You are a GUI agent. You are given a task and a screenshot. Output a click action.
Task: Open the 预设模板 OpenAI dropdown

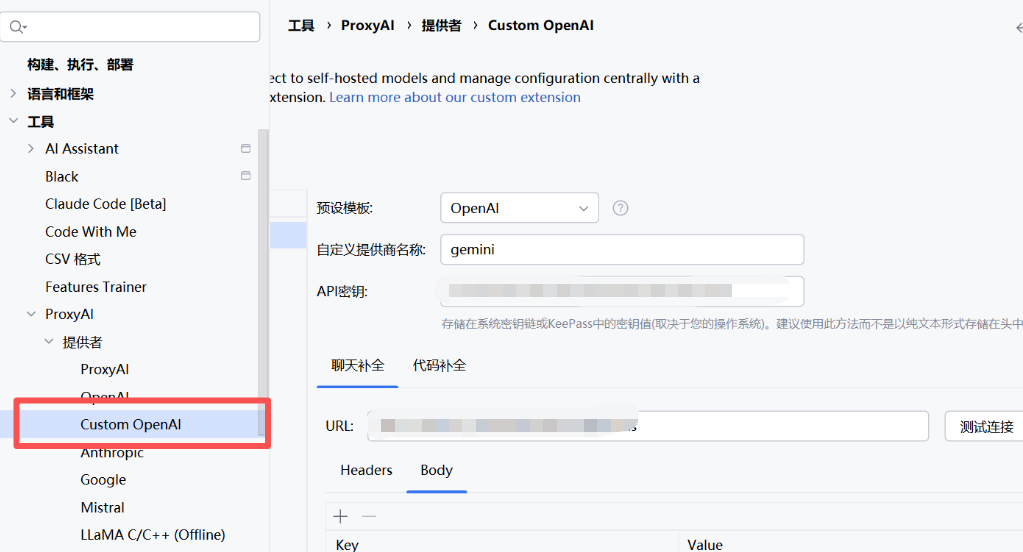point(519,208)
